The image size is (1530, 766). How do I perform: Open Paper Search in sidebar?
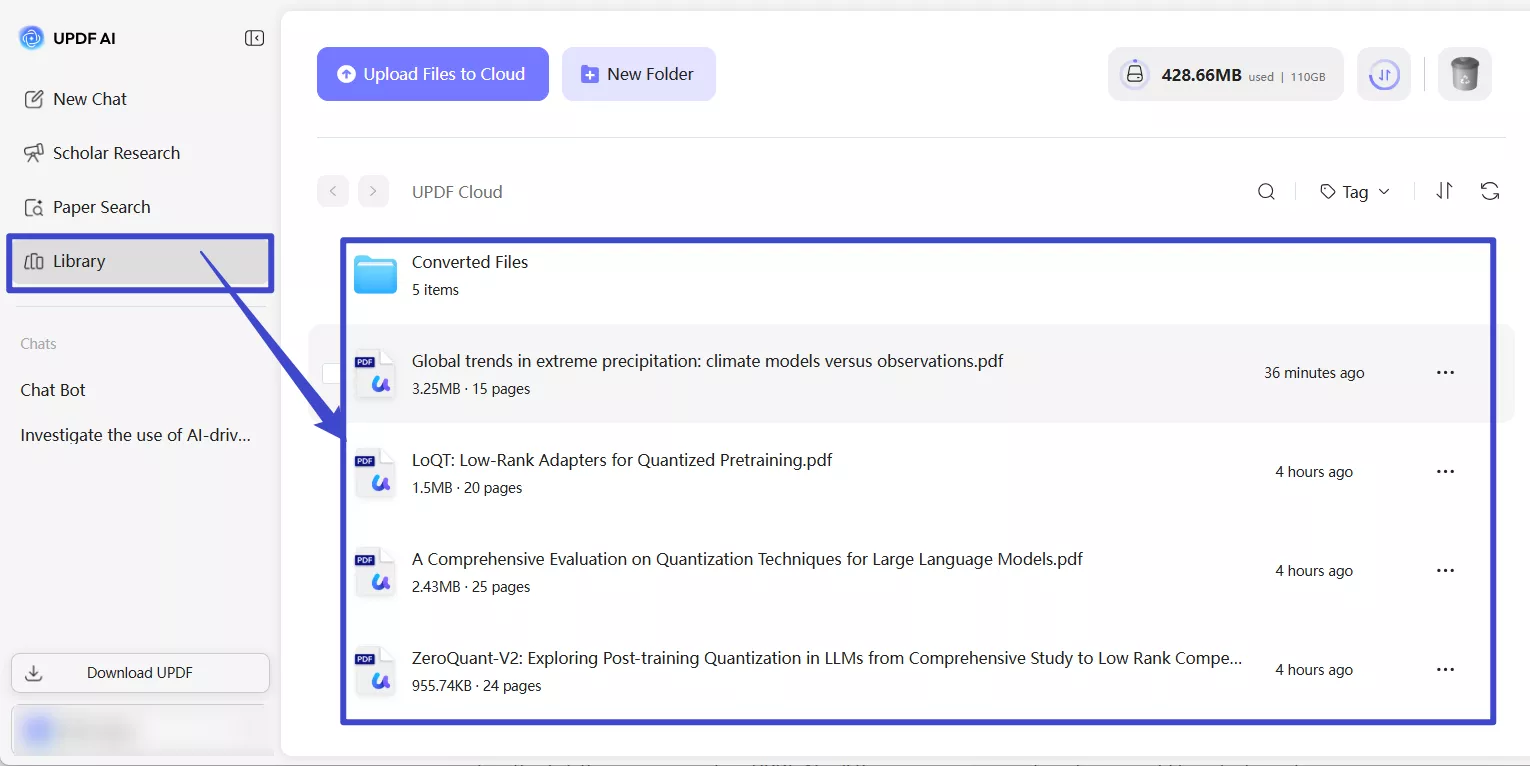point(101,207)
